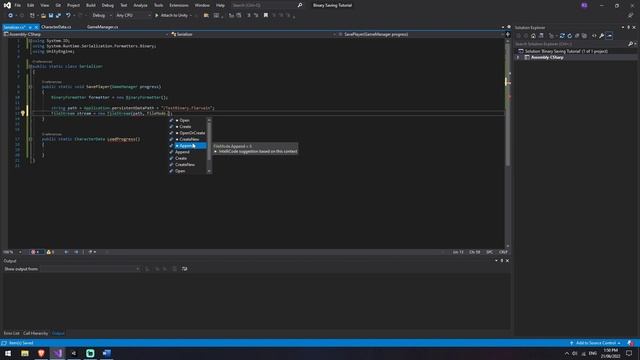
Task: Click the Undo icon
Action: [x=68, y=16]
